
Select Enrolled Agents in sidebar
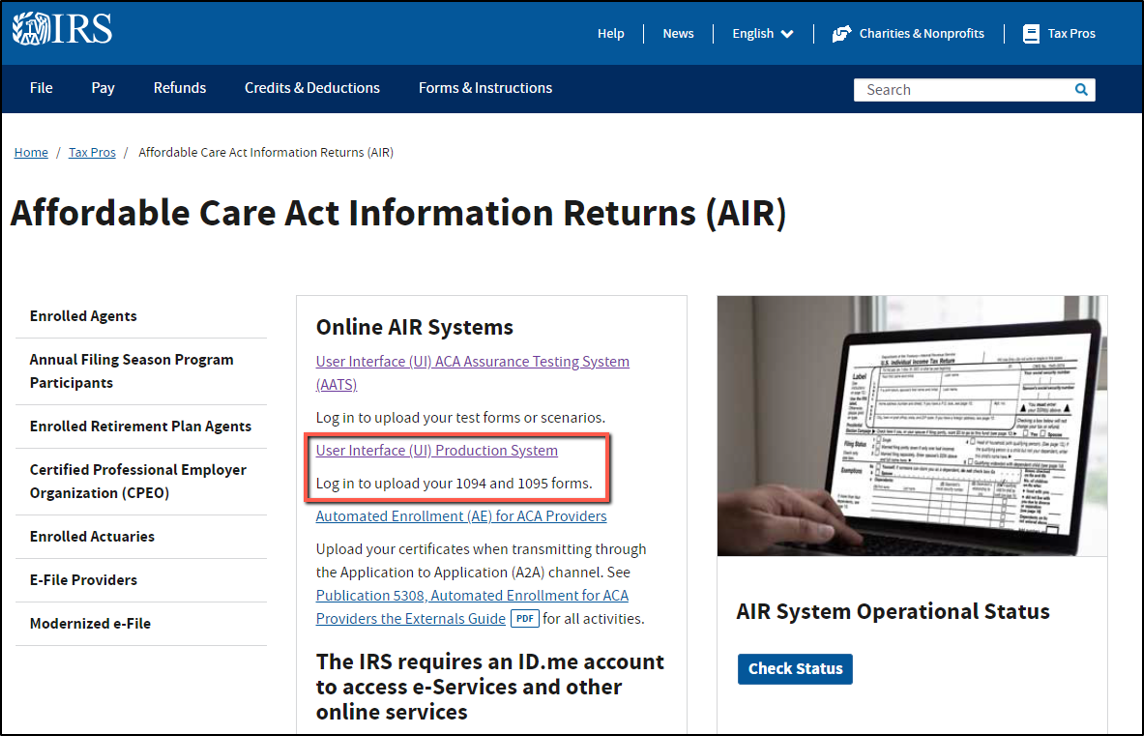click(x=83, y=316)
